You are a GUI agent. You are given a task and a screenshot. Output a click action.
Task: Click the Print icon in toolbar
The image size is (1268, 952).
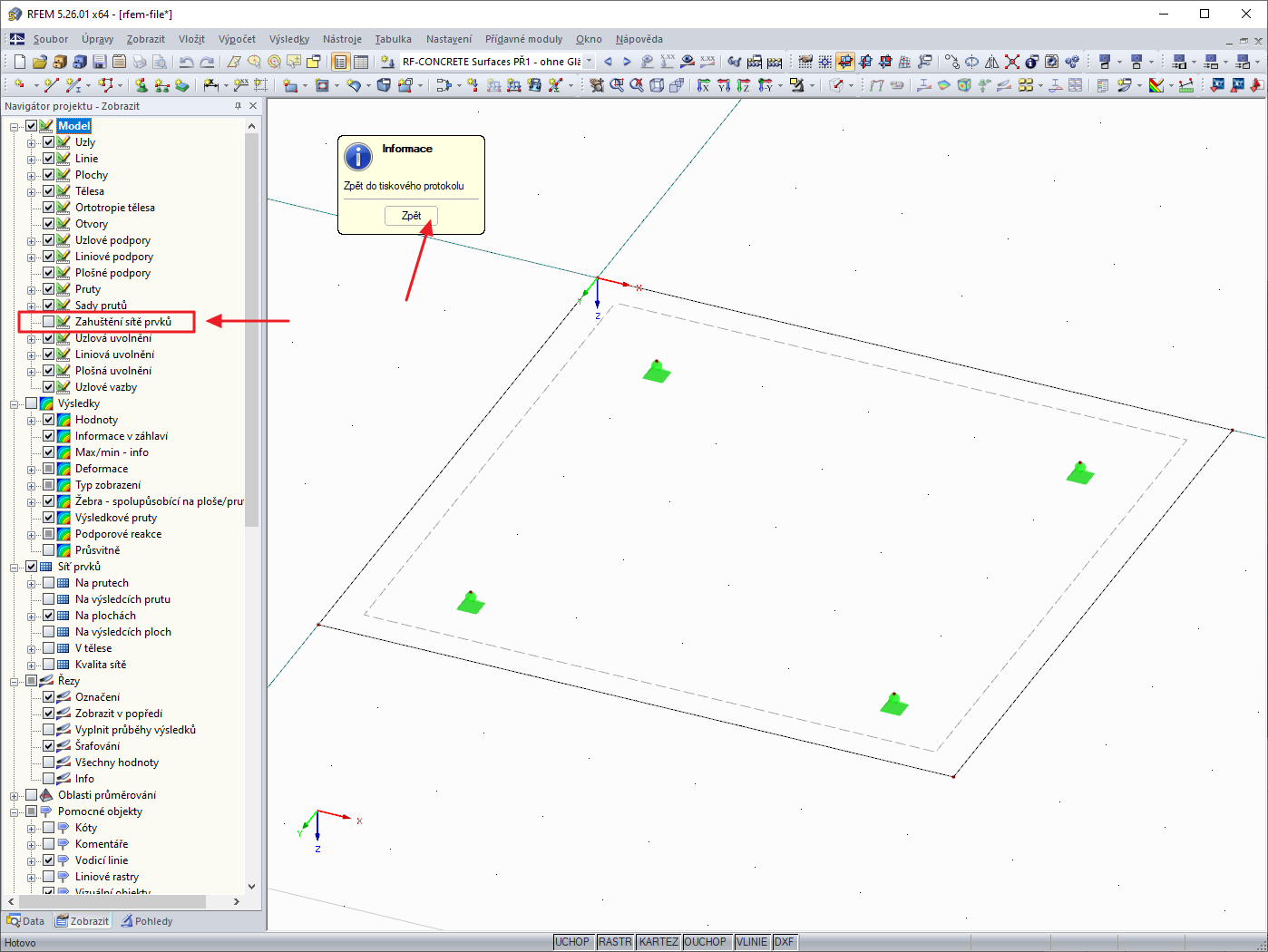[x=139, y=62]
